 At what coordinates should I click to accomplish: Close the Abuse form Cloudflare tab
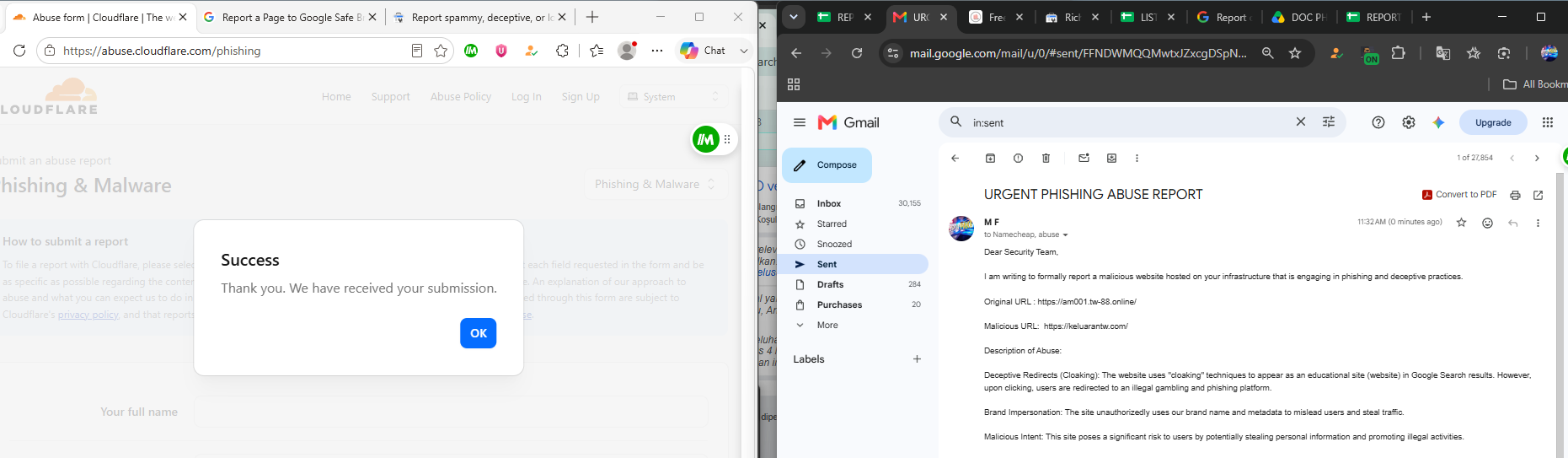[x=183, y=17]
